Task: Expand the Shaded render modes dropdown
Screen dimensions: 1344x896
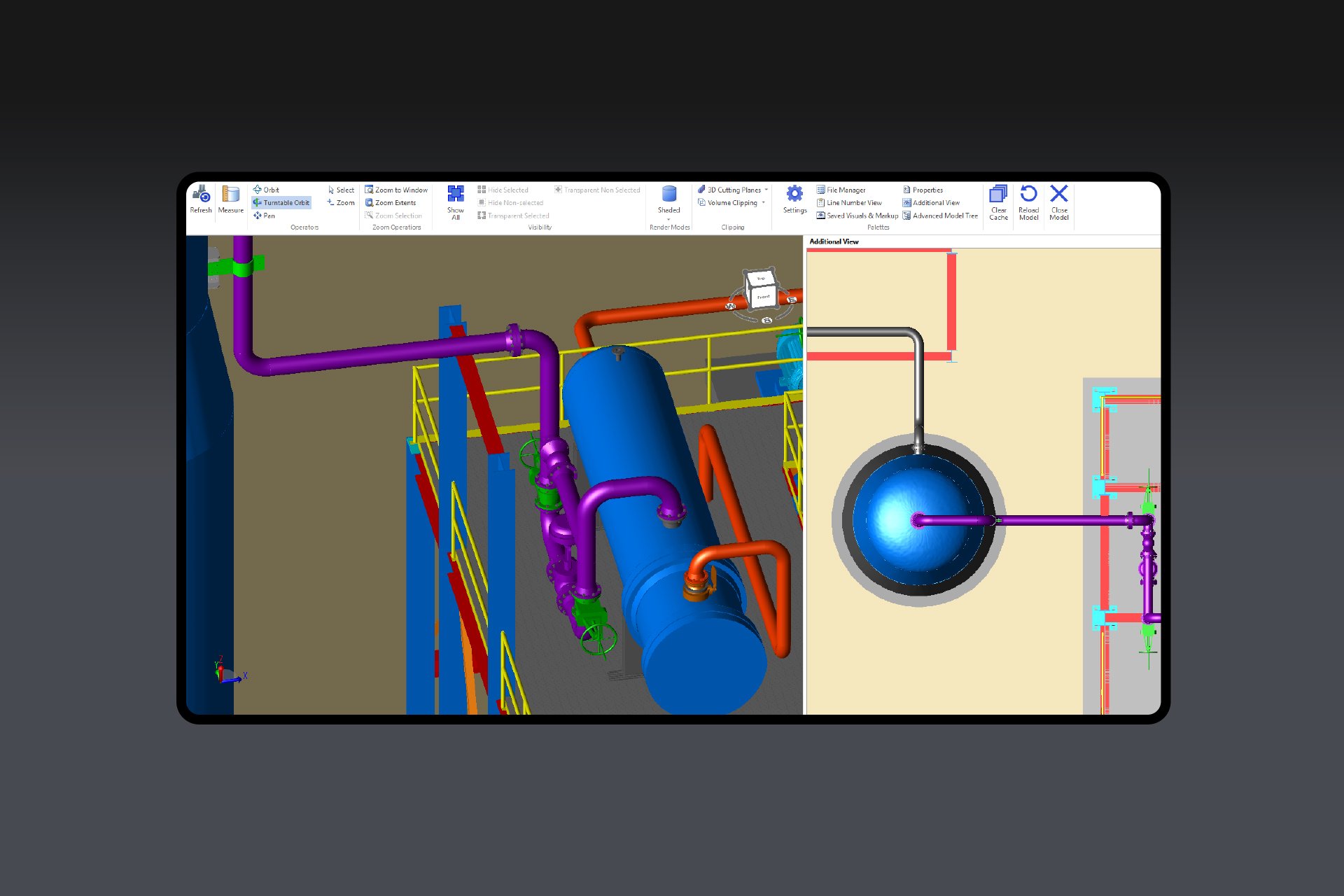Action: 668,219
